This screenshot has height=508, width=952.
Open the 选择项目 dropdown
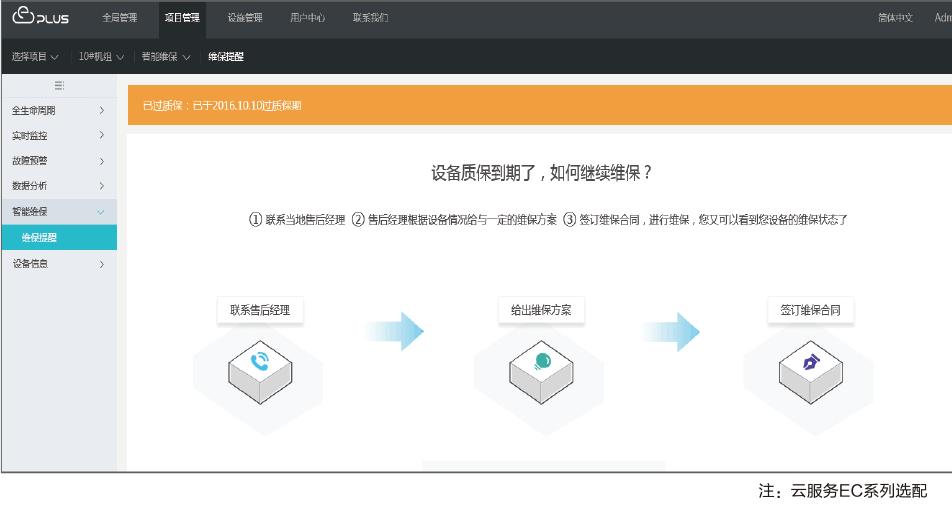35,57
